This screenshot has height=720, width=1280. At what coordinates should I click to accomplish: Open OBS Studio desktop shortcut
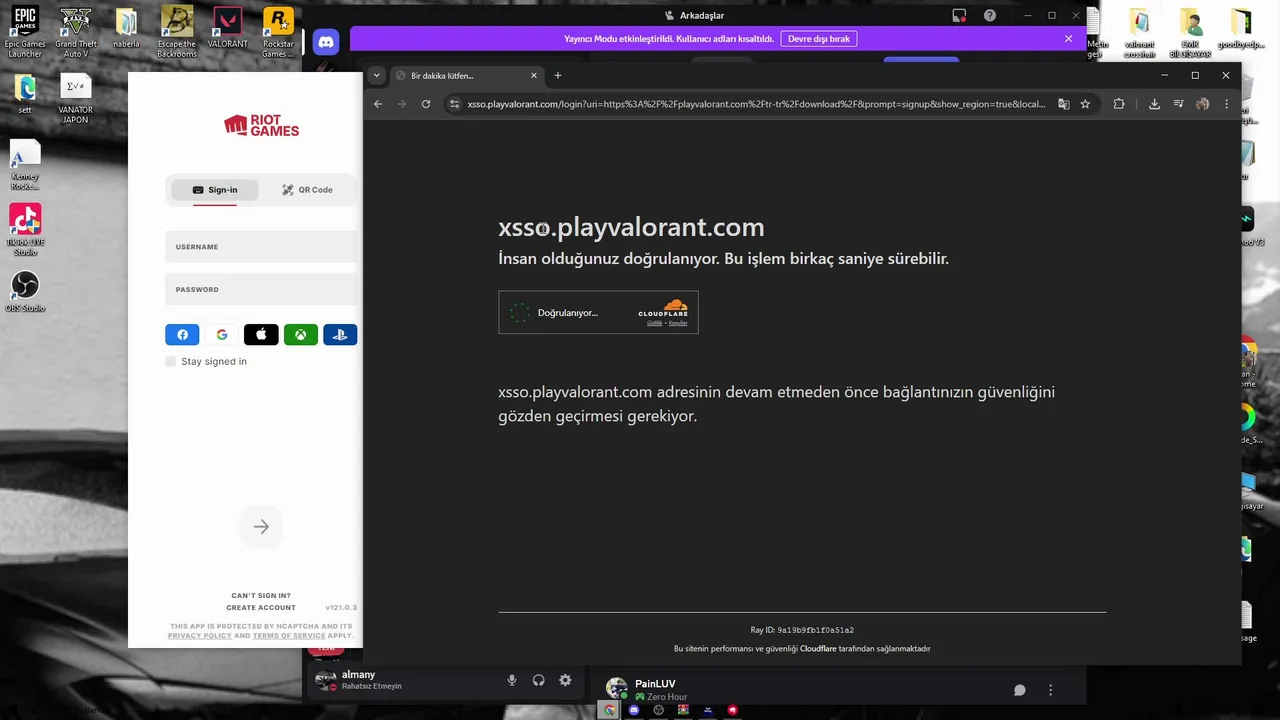click(25, 292)
